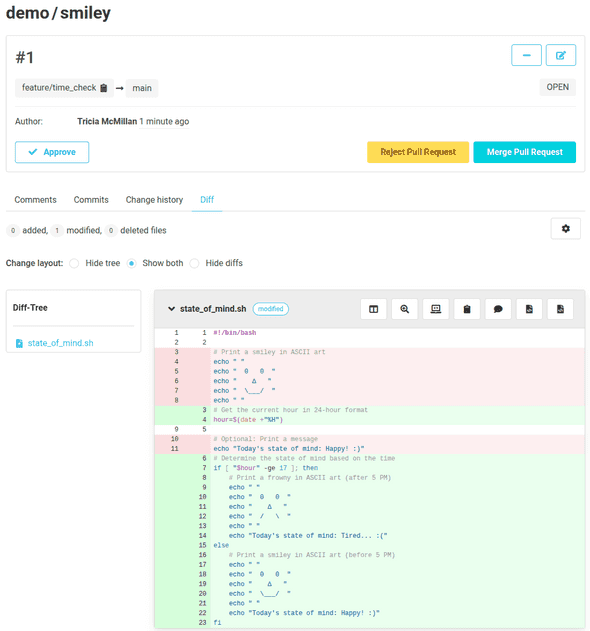Select the Show both layout option

point(132,263)
